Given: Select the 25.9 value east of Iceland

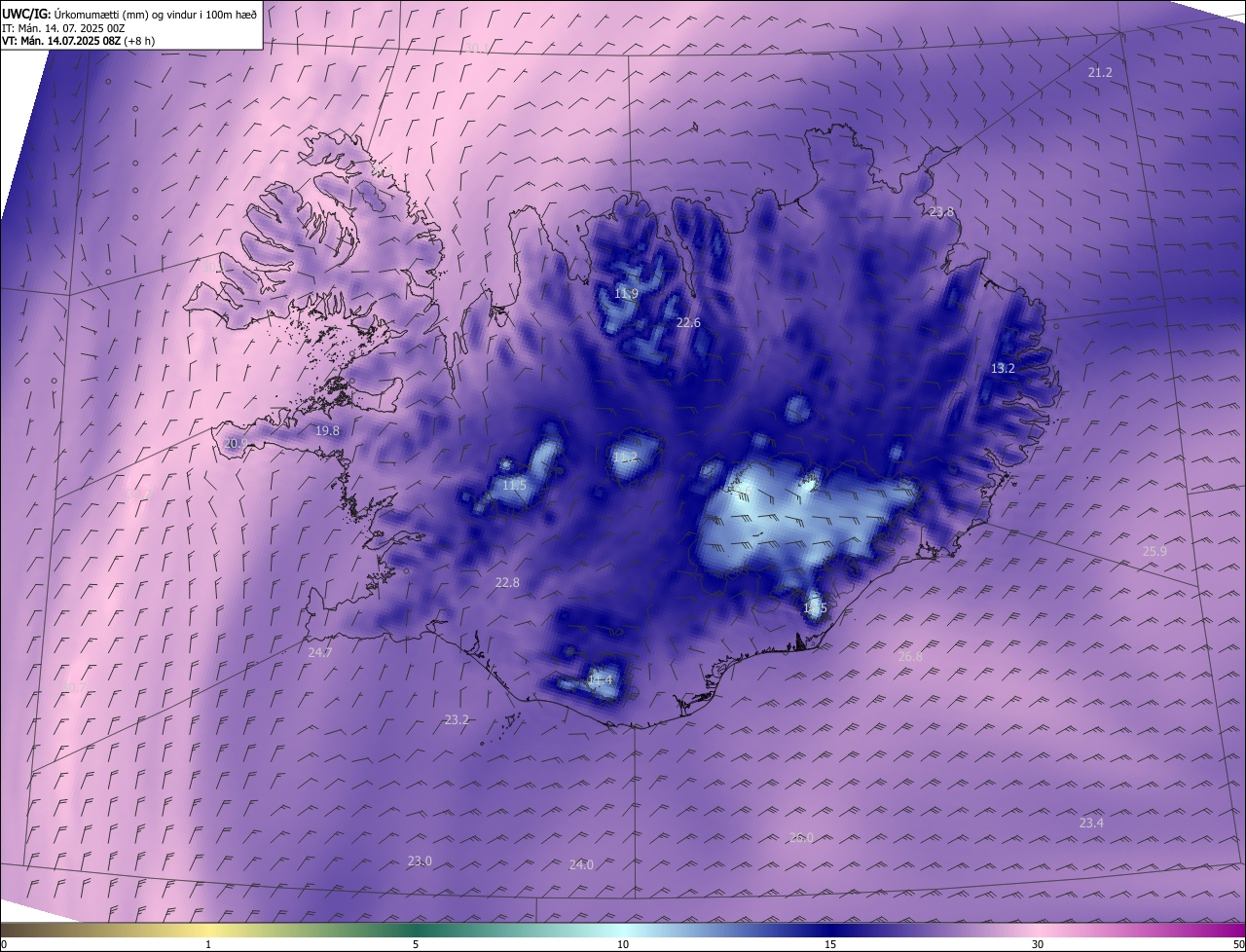Looking at the screenshot, I should (x=1154, y=551).
